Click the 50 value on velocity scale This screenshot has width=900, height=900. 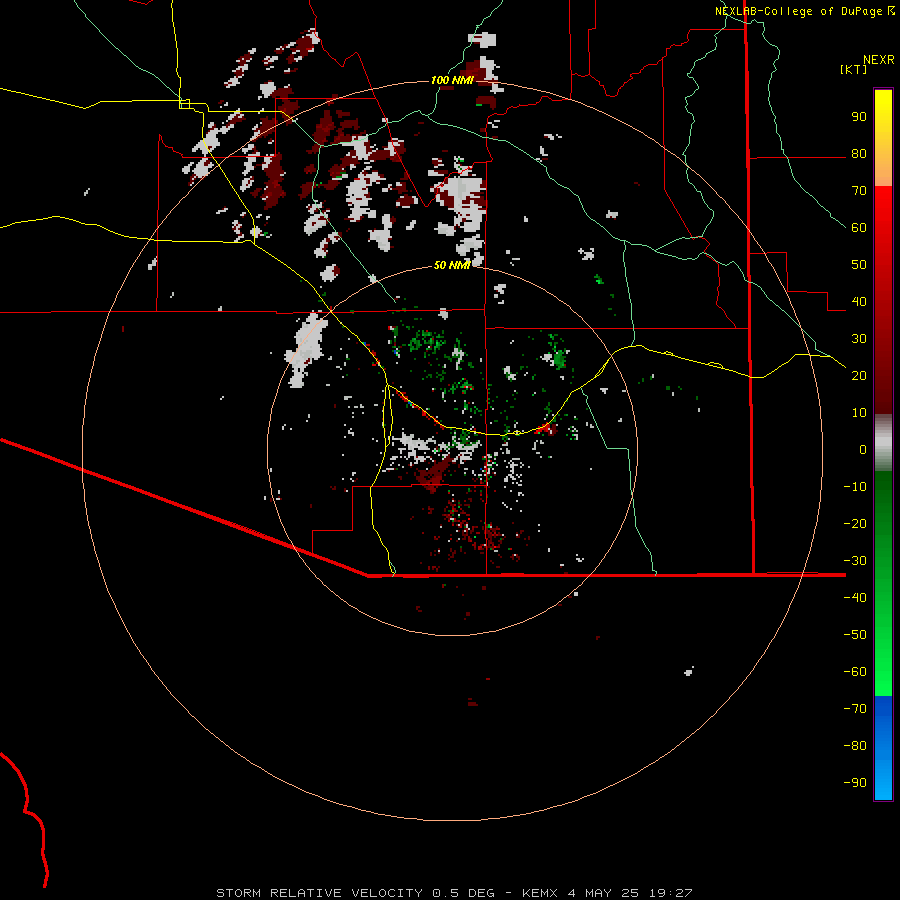point(859,265)
